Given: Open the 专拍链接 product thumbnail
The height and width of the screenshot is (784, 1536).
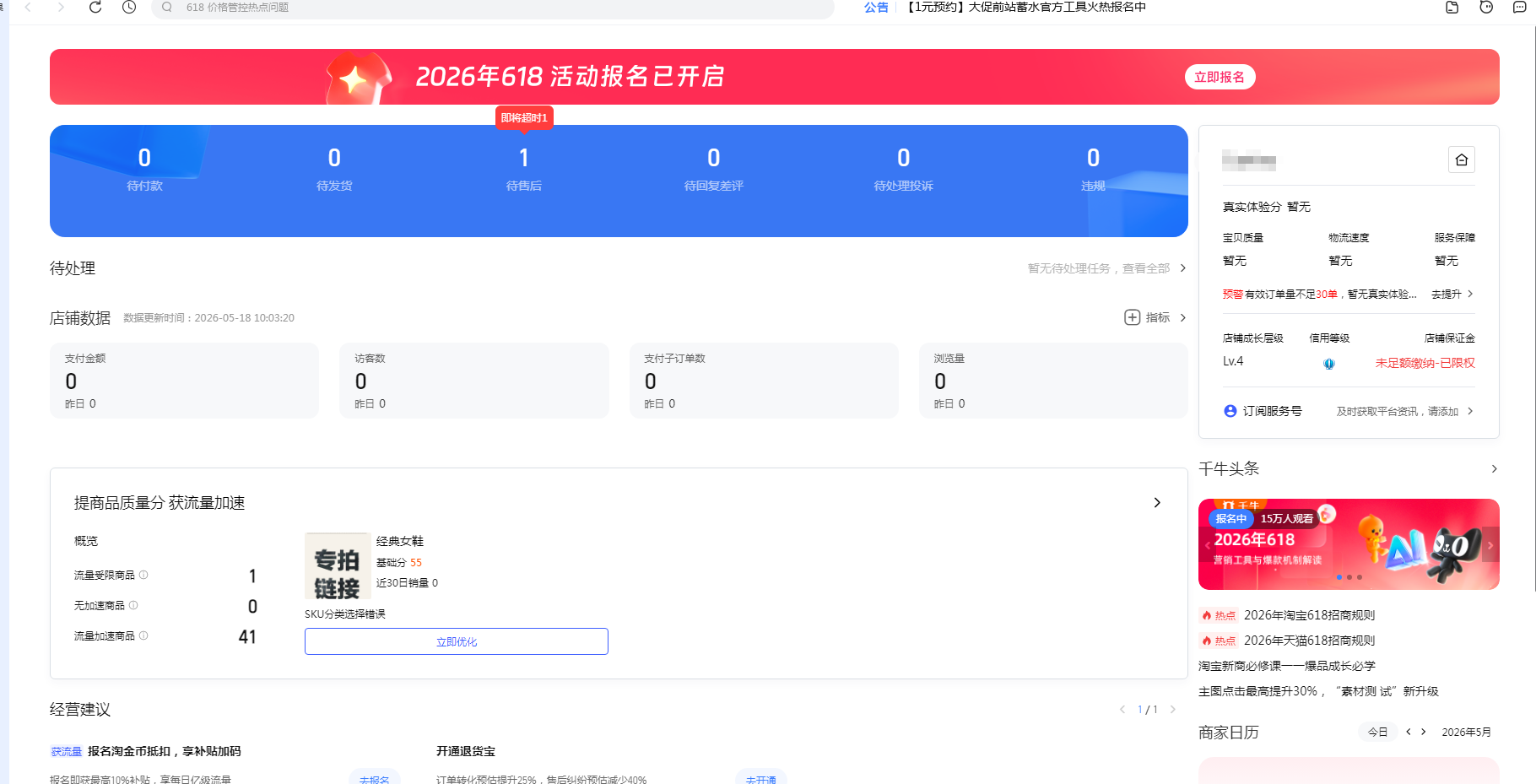Looking at the screenshot, I should point(338,566).
